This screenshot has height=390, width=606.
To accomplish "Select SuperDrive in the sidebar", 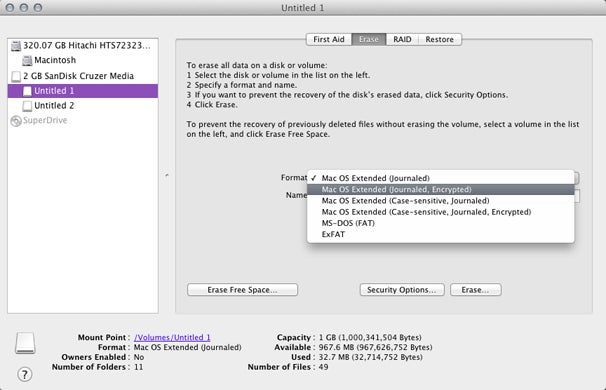I will pyautogui.click(x=83, y=121).
